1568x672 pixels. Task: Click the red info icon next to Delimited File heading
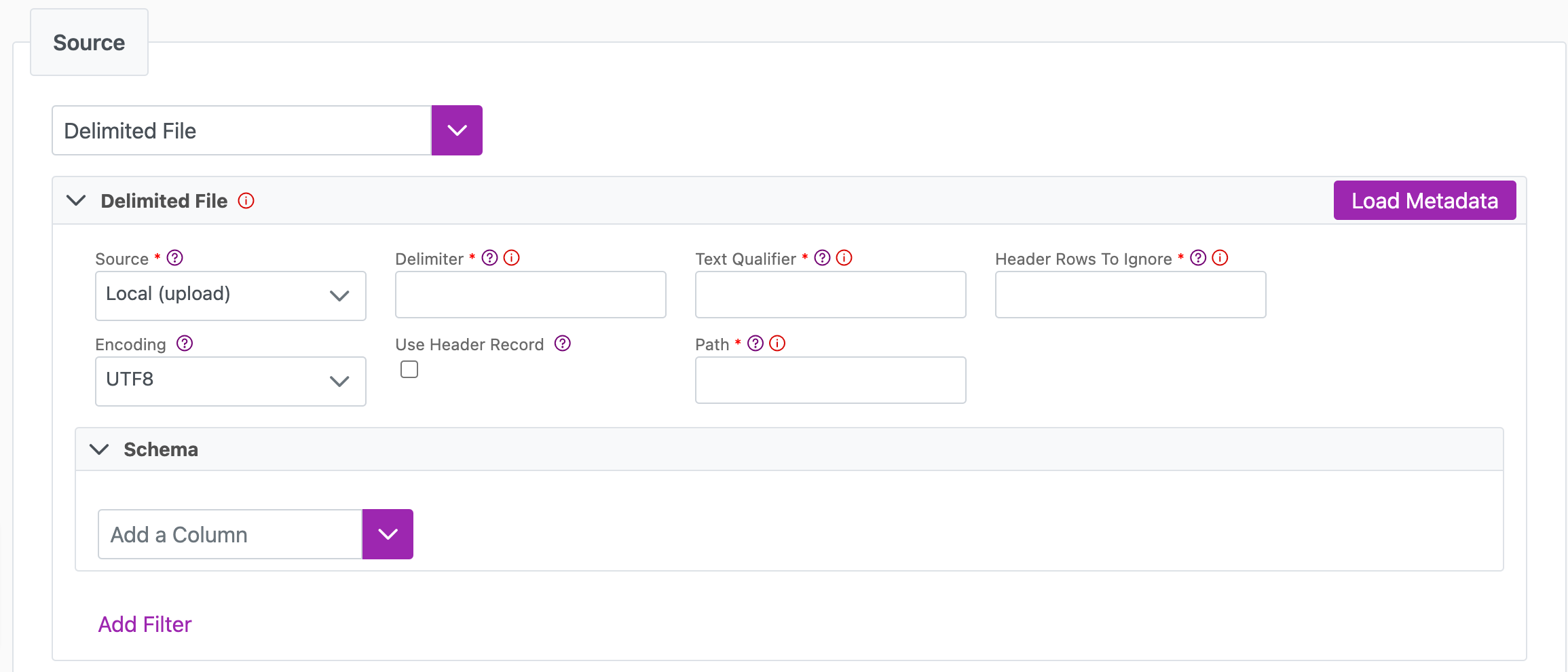(x=246, y=201)
